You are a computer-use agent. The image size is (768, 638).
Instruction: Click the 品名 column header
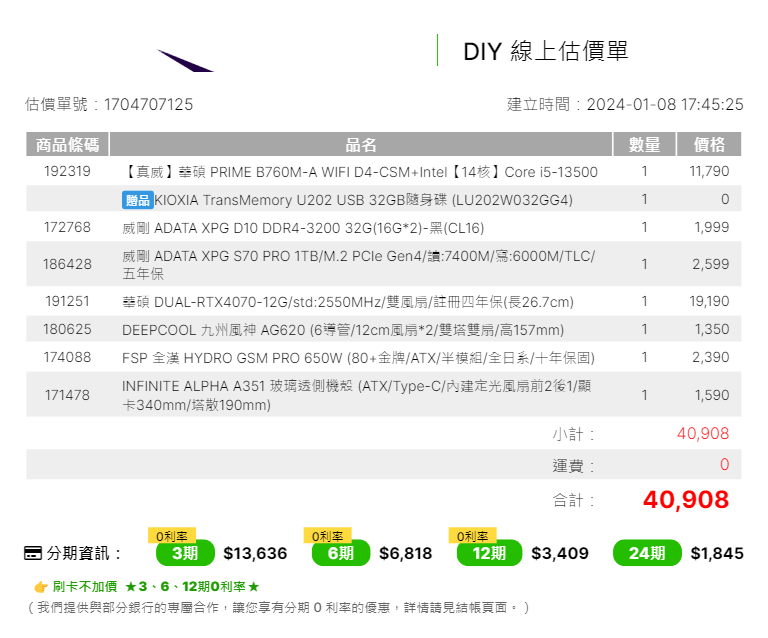(361, 144)
